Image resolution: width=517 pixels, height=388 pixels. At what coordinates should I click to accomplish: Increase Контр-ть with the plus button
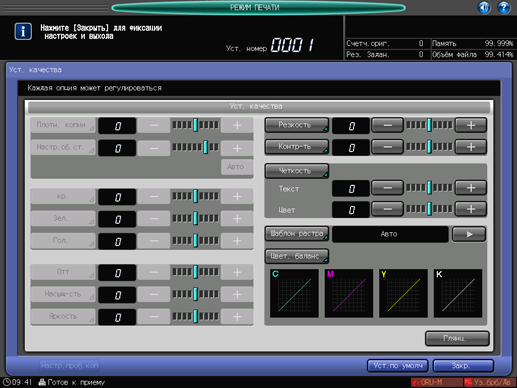pos(471,147)
